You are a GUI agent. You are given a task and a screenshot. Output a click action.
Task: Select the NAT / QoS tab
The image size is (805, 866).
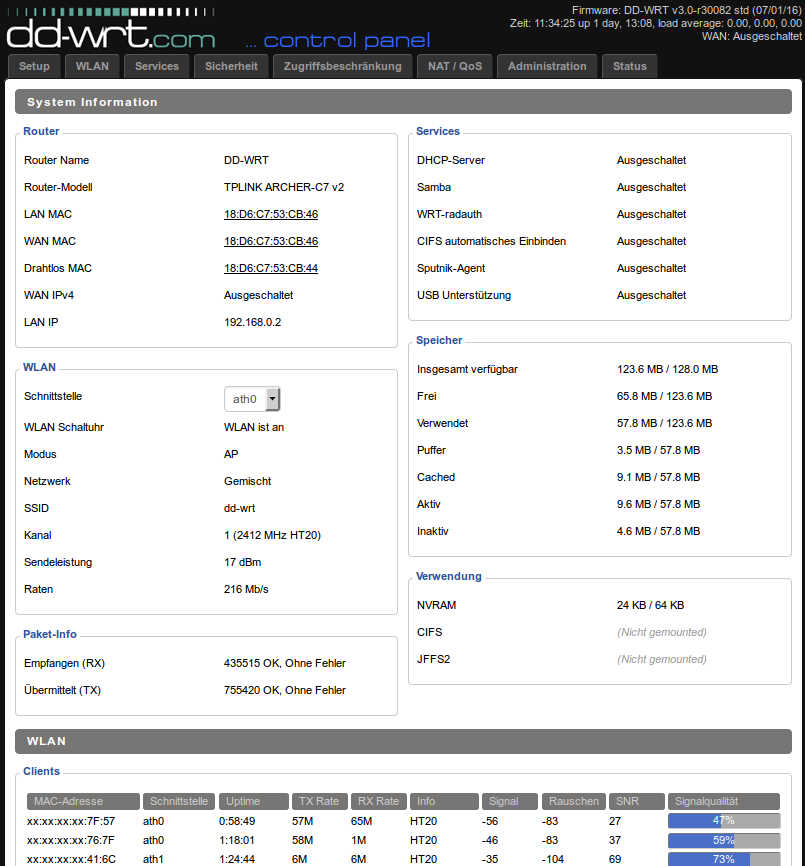pos(455,66)
